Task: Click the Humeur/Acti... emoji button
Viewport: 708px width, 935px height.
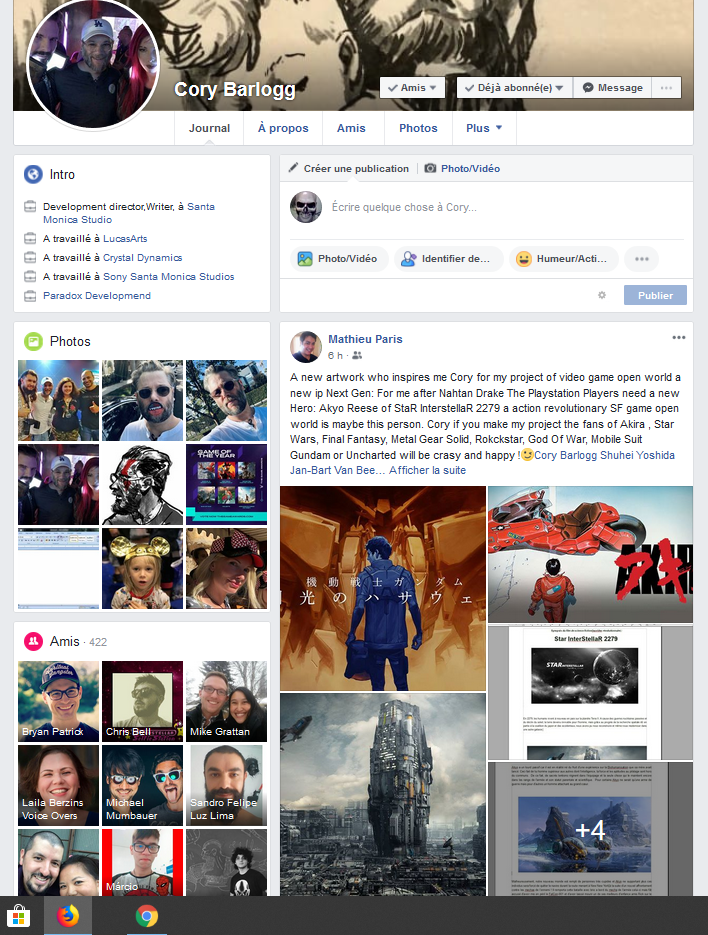Action: [x=563, y=259]
